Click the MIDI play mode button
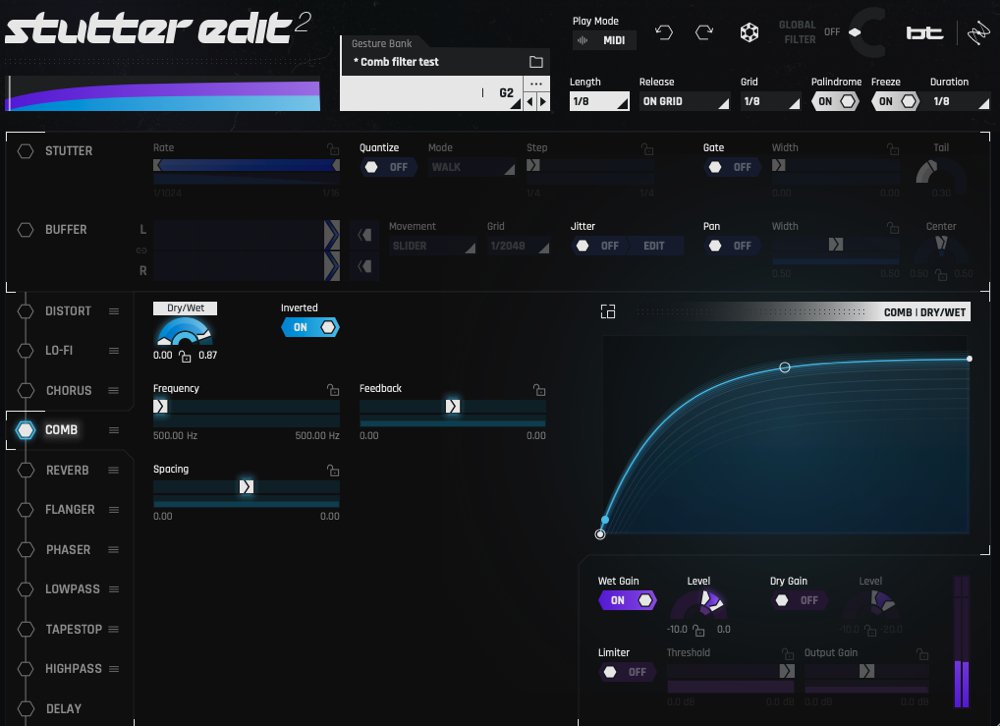Viewport: 1000px width, 726px height. coord(603,41)
